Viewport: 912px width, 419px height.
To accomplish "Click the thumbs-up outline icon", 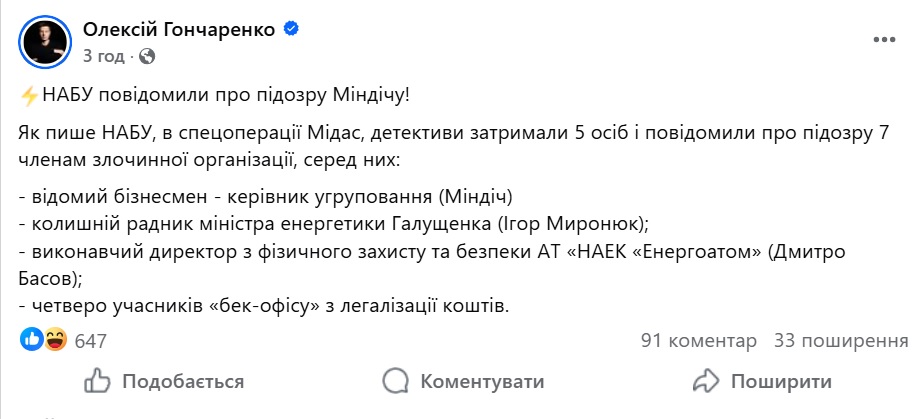I will coord(97,381).
